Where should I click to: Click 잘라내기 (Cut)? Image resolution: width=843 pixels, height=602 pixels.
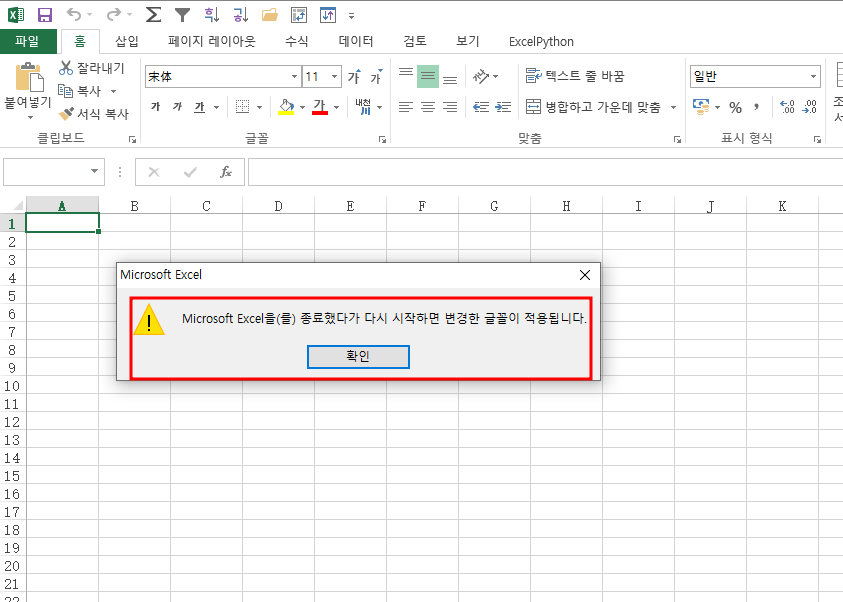click(91, 68)
